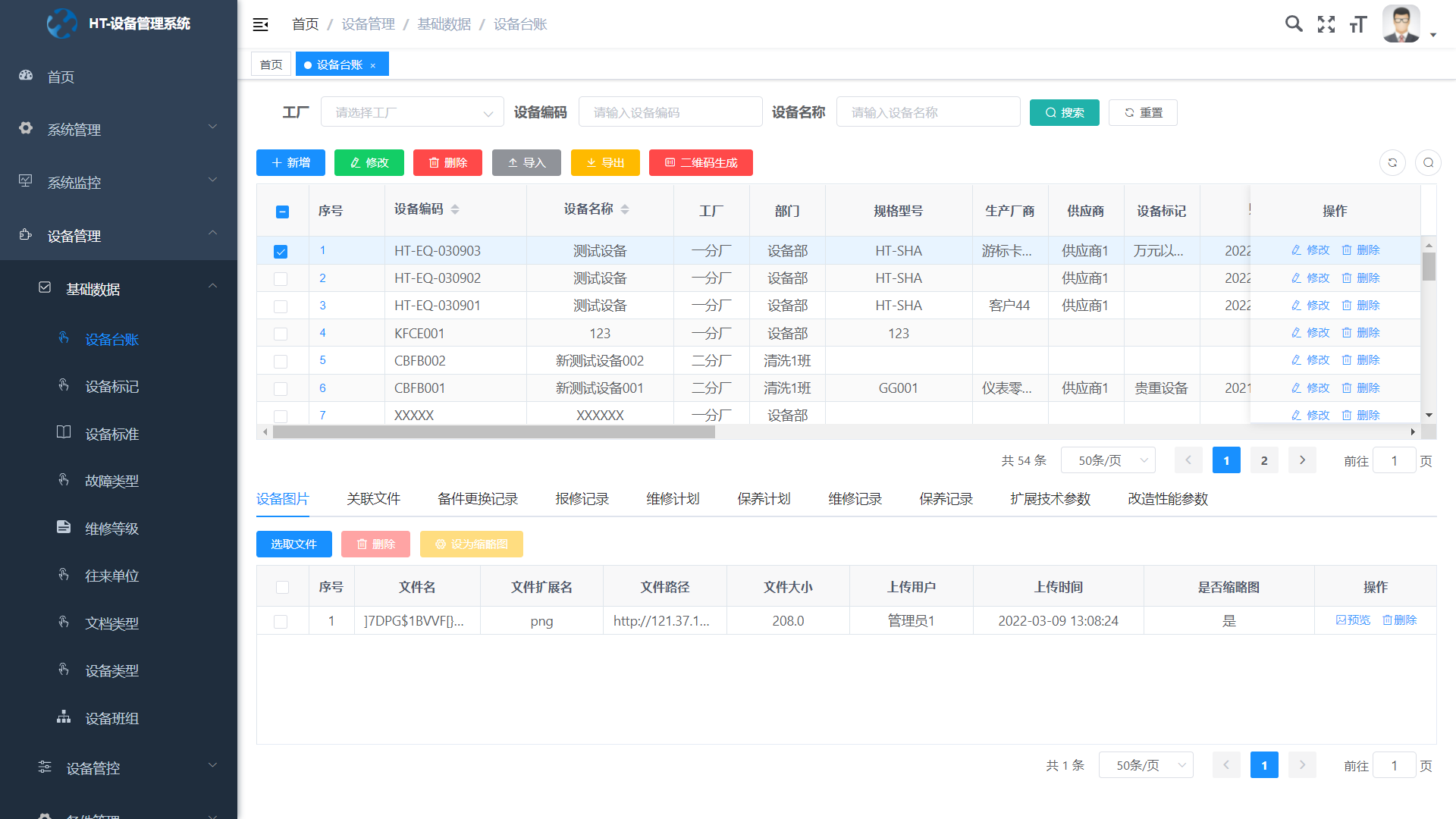Click the table refresh circular icon

[1392, 162]
